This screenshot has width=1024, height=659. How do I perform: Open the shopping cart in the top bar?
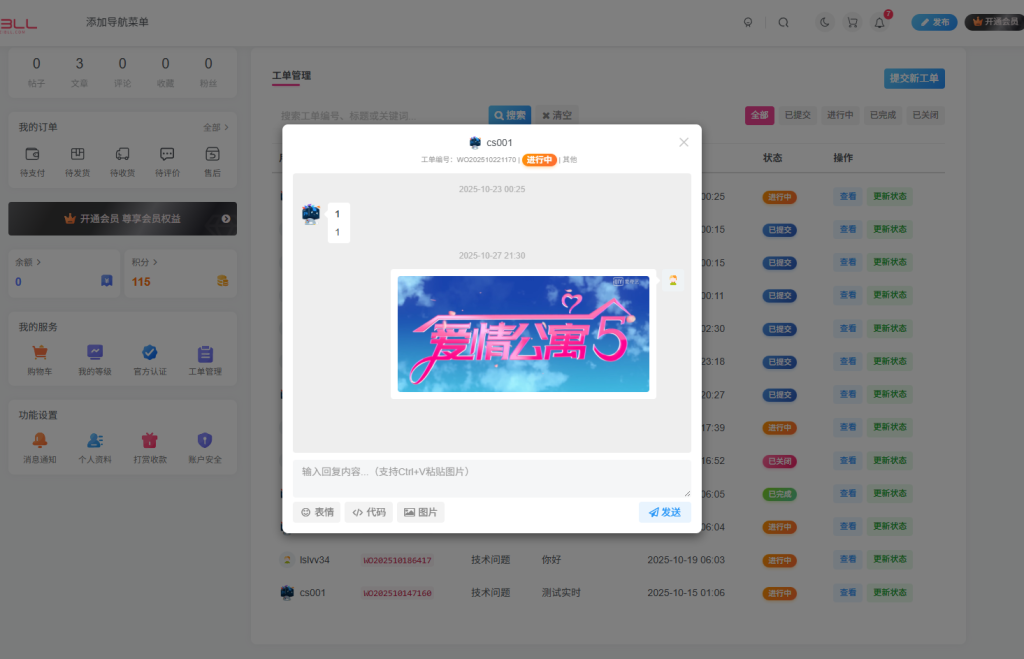(853, 21)
